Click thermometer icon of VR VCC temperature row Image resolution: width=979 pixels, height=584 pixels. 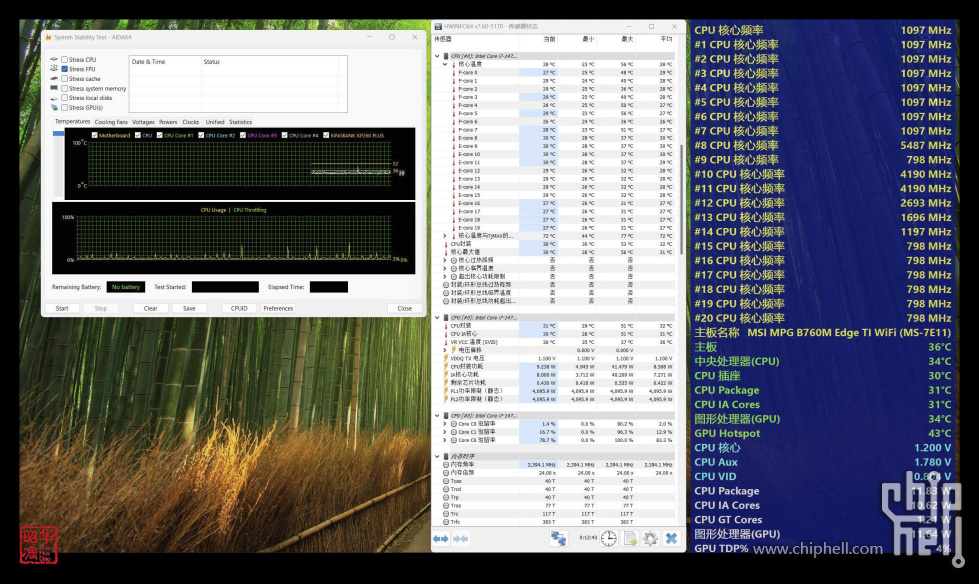click(446, 342)
